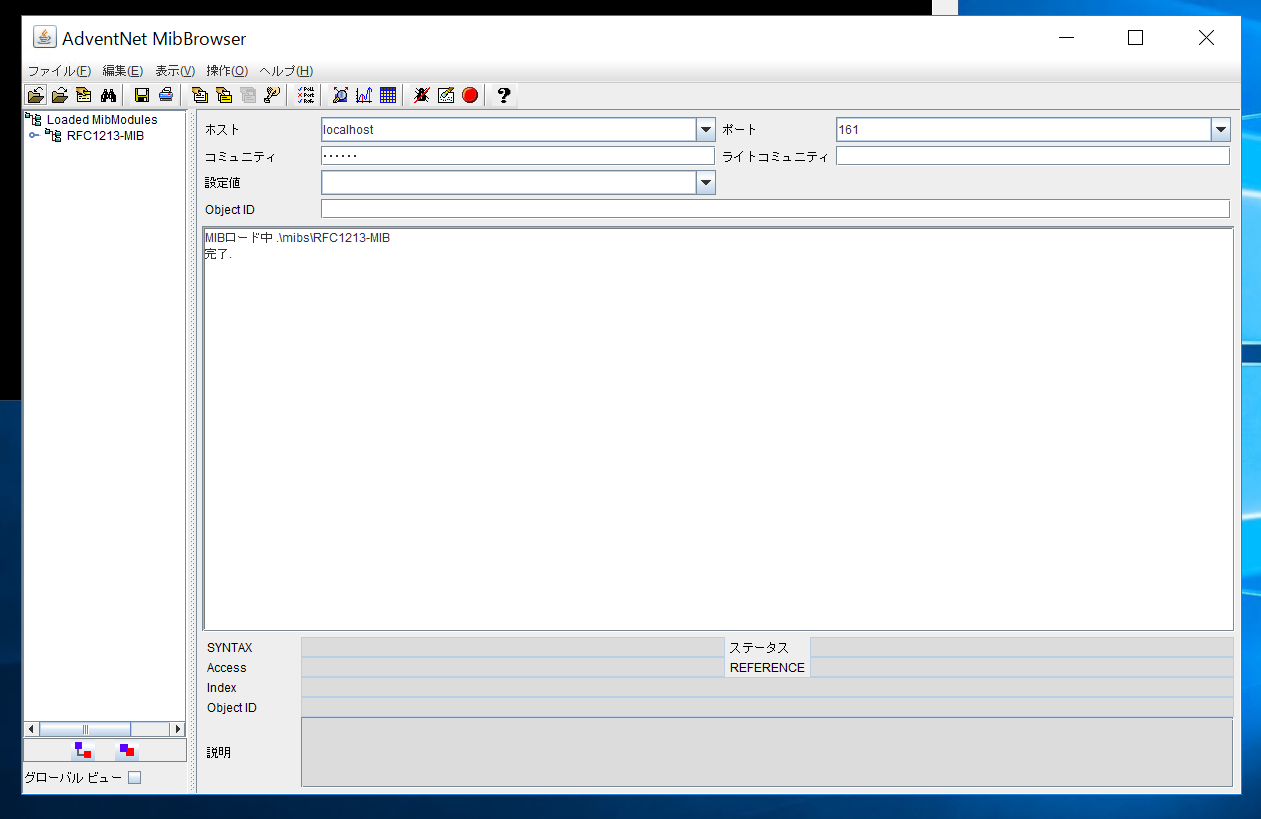
Task: Click the port field showing 161
Action: 1023,130
